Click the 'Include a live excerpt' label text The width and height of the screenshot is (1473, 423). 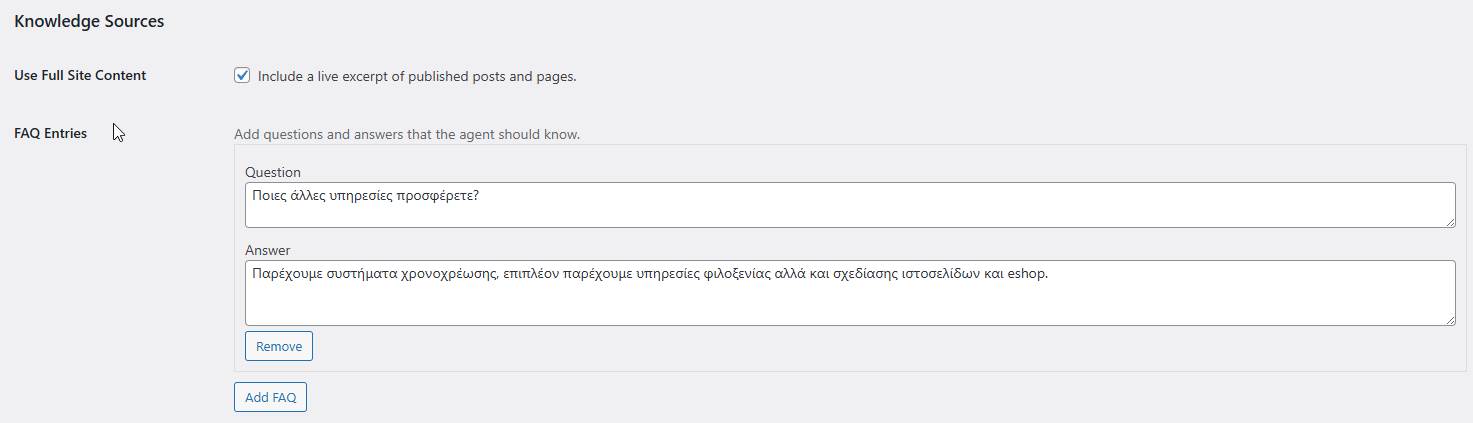pos(417,76)
